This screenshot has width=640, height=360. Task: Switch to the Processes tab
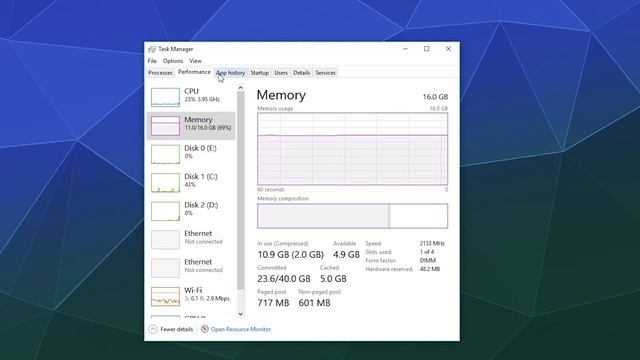(160, 73)
